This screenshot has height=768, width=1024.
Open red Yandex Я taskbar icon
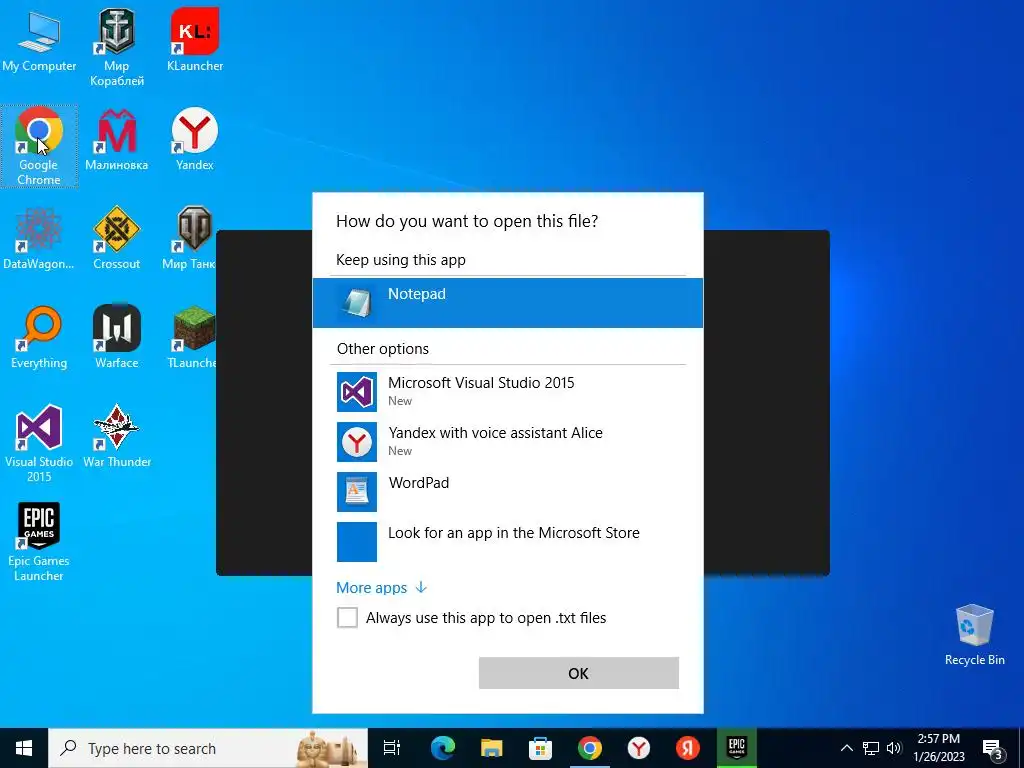pos(688,748)
